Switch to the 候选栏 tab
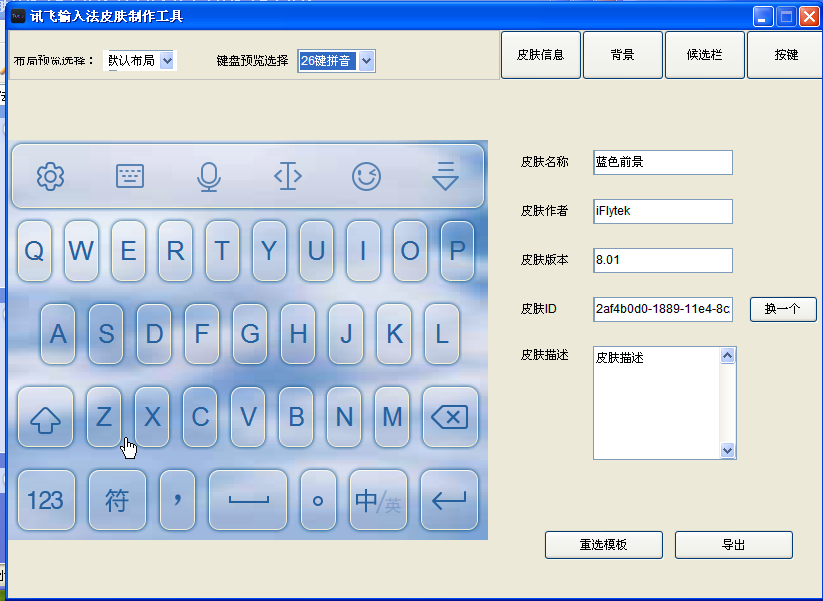823x601 pixels. (705, 55)
